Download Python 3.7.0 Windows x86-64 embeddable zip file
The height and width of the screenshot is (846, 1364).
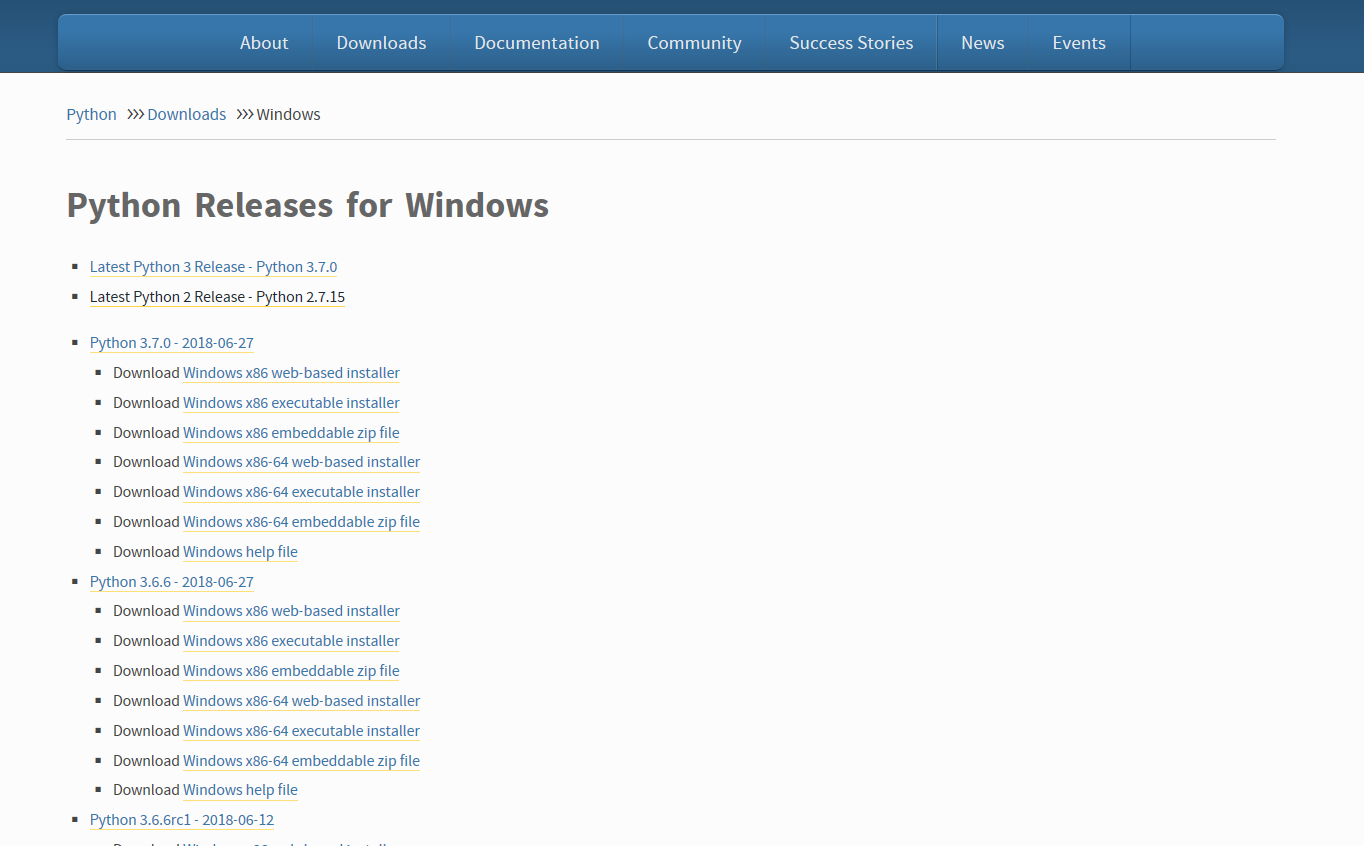coord(301,522)
